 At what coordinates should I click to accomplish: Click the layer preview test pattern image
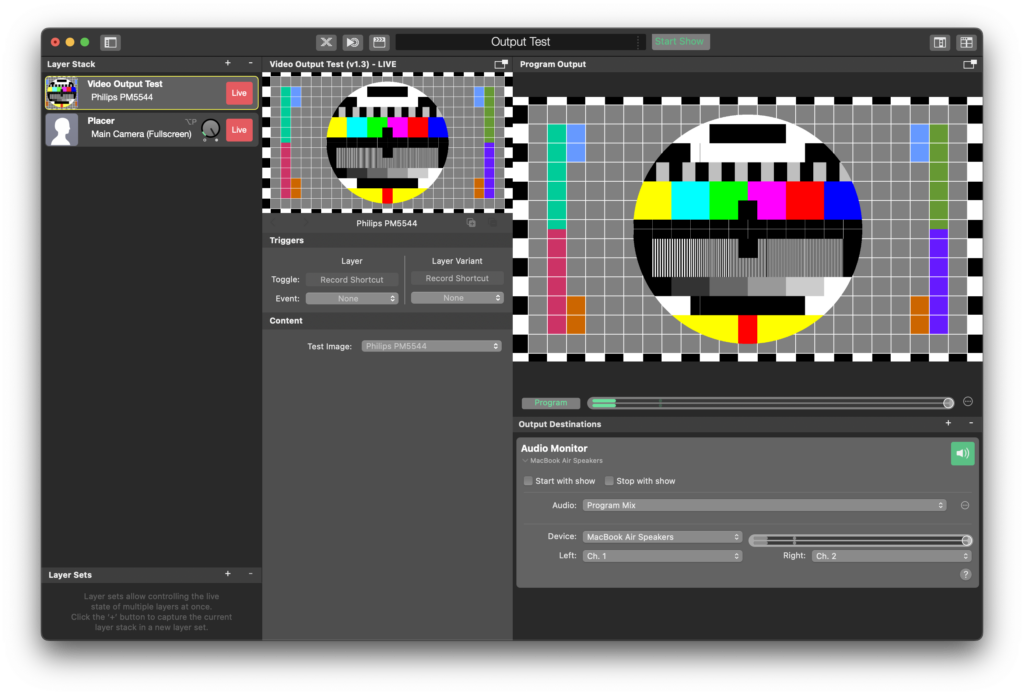click(387, 142)
